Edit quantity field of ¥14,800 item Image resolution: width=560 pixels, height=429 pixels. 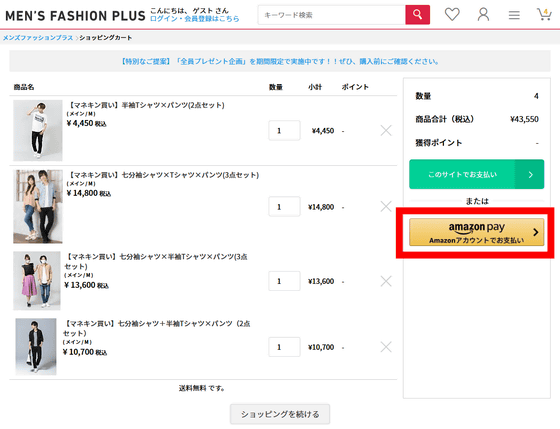pos(284,206)
